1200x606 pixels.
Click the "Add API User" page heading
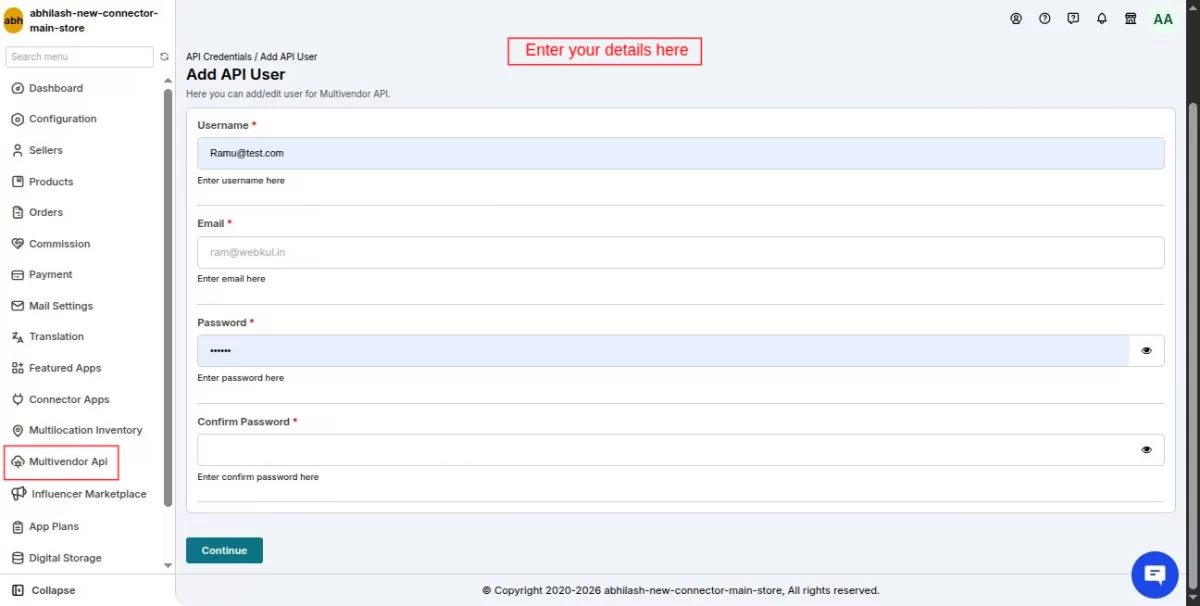pyautogui.click(x=236, y=75)
